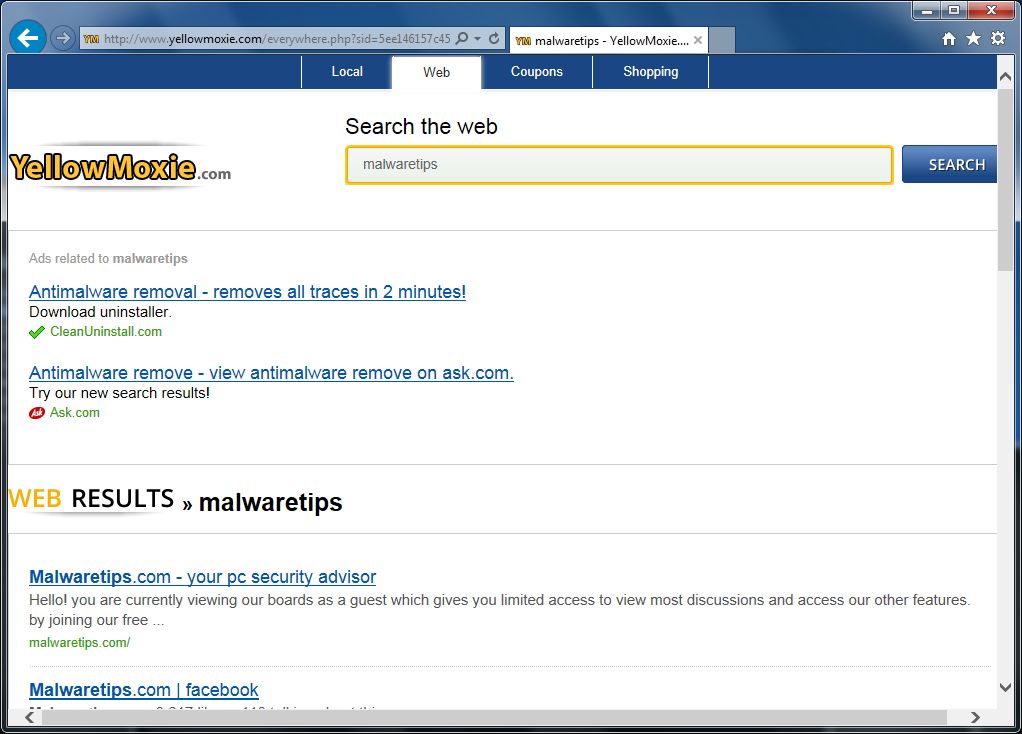Switch to the Coupons tab
The width and height of the screenshot is (1022, 734).
coord(536,72)
